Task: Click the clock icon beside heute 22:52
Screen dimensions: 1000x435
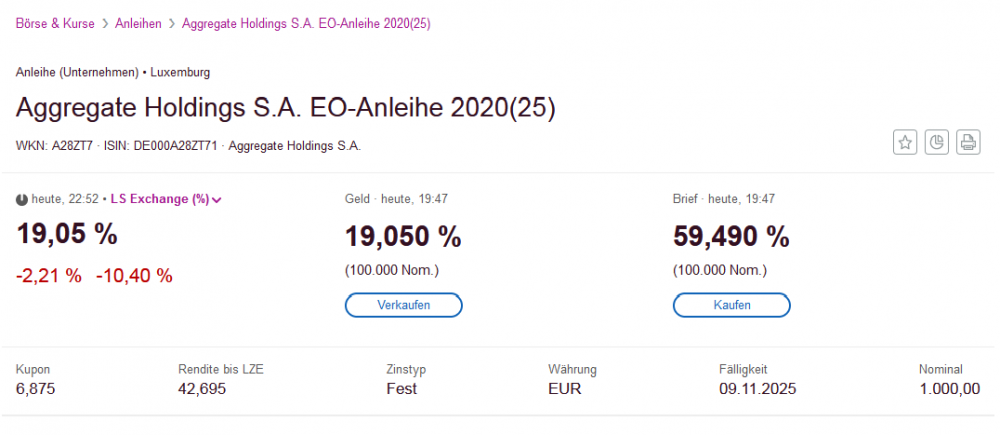Action: coord(22,199)
